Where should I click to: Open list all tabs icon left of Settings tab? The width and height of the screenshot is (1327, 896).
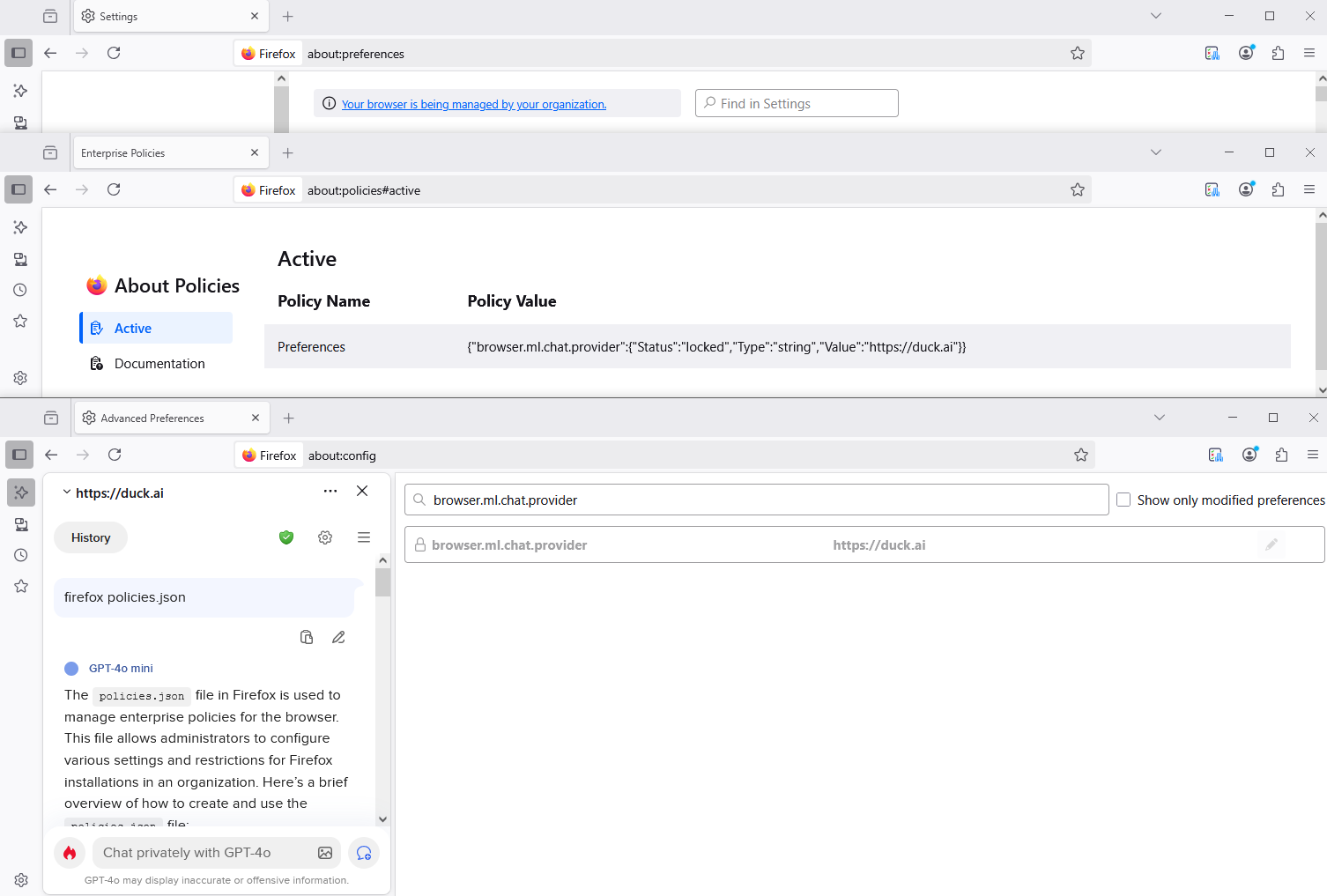[x=50, y=16]
